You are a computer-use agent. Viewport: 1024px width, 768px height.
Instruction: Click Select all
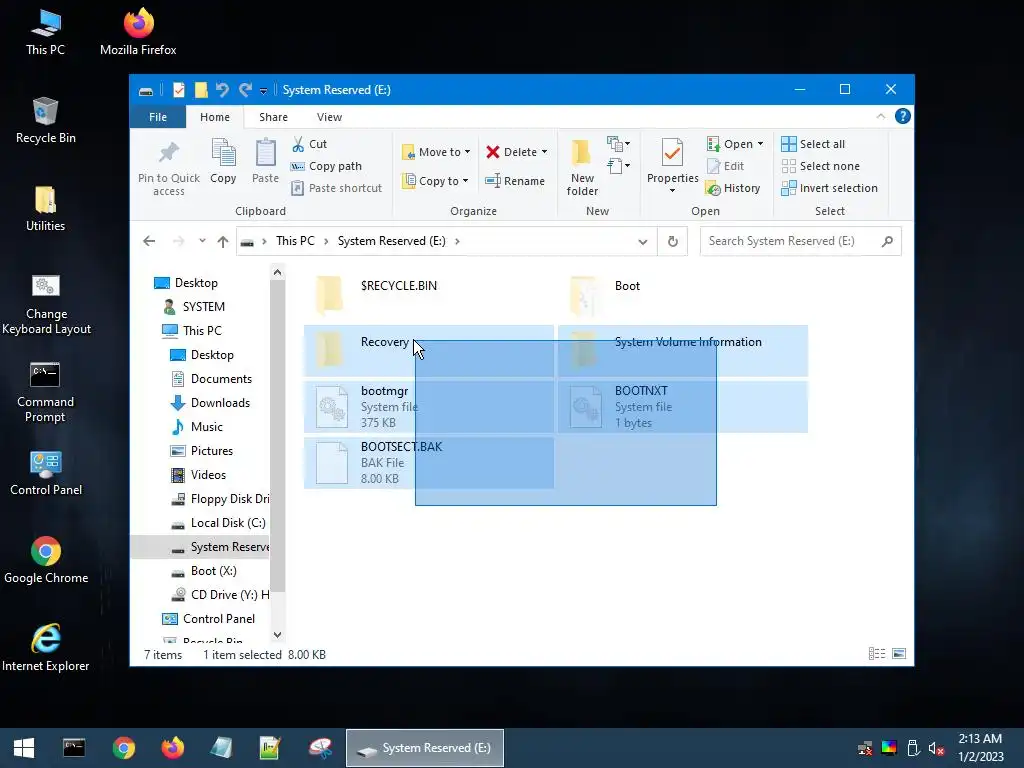(813, 144)
